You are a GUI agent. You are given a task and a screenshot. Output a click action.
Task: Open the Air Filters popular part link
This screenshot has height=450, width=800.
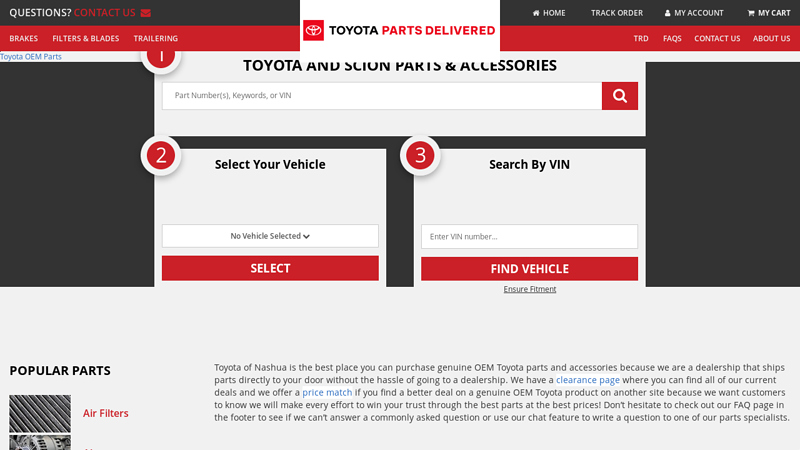click(x=106, y=413)
